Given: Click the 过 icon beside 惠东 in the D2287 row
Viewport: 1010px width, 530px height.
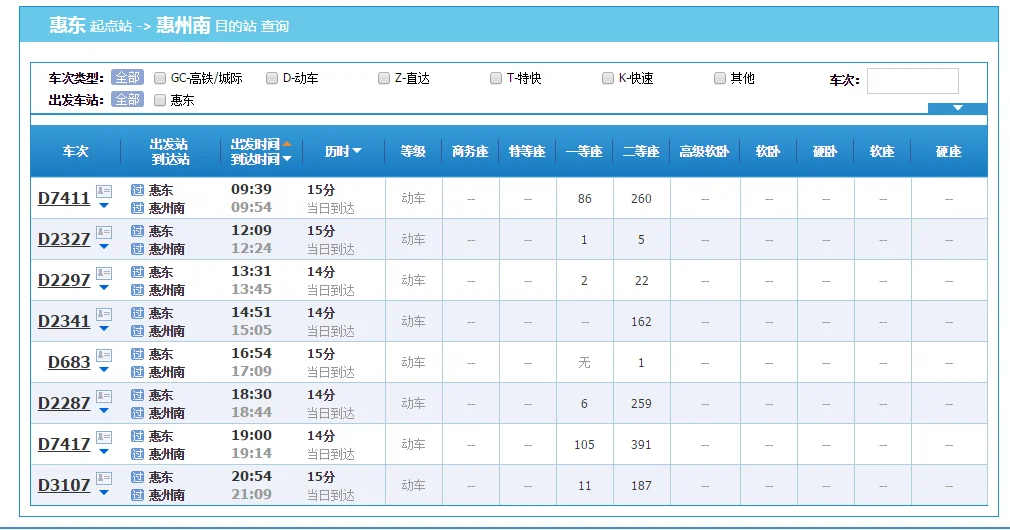Looking at the screenshot, I should pyautogui.click(x=137, y=395).
